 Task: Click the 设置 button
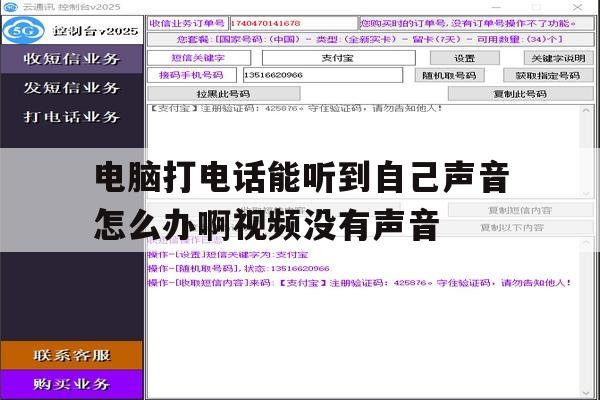pyautogui.click(x=465, y=58)
